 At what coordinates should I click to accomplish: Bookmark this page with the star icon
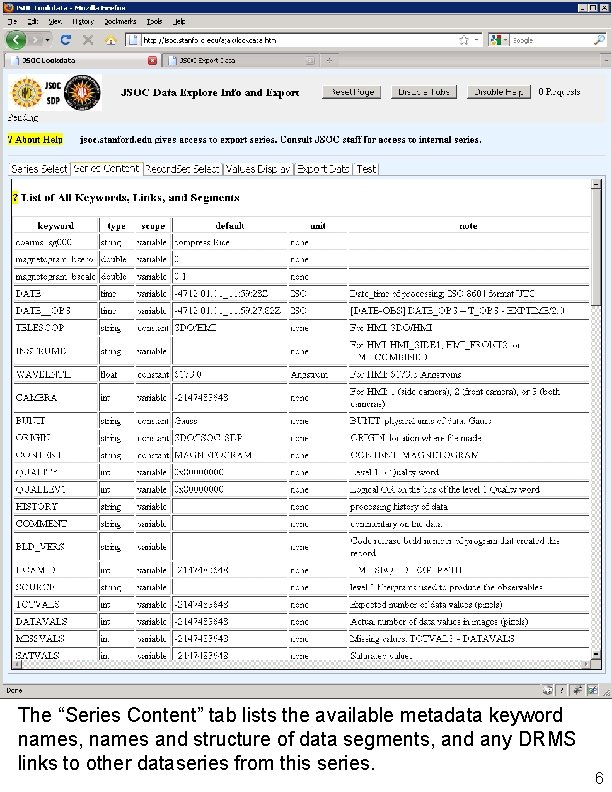pos(464,40)
